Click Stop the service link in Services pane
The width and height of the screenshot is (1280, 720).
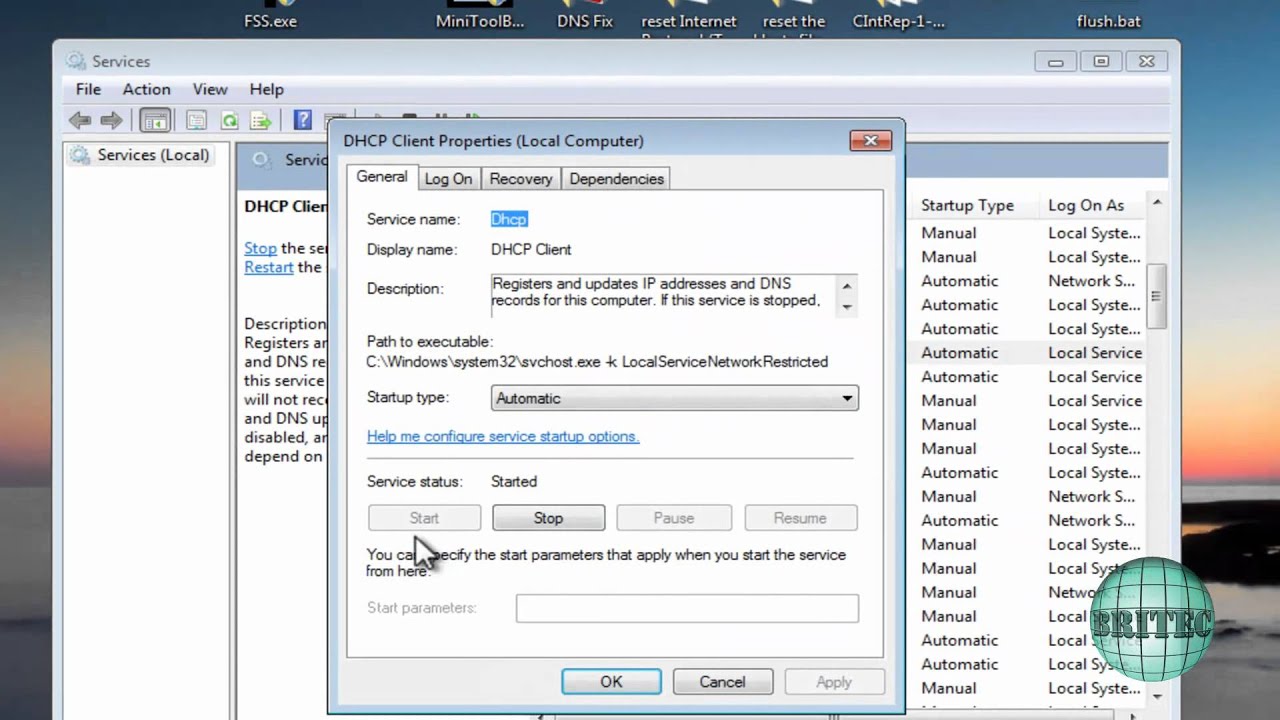pos(260,248)
